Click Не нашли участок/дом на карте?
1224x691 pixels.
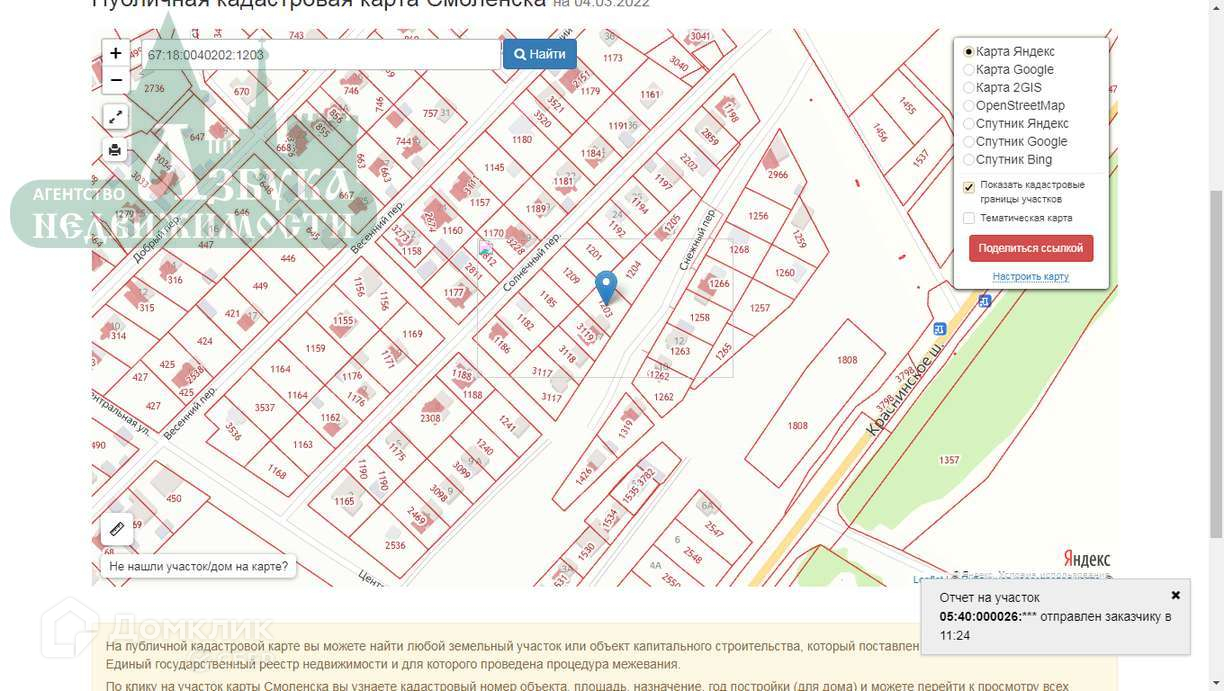coord(198,567)
